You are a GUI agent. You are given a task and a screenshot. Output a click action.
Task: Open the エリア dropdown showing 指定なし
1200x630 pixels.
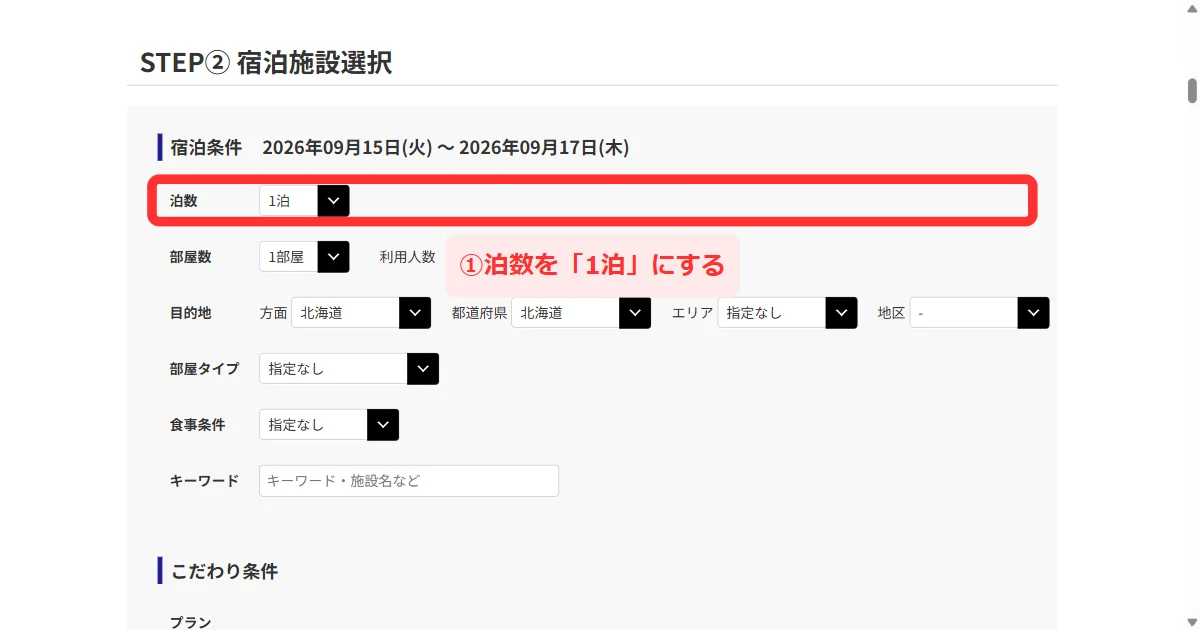click(x=788, y=313)
